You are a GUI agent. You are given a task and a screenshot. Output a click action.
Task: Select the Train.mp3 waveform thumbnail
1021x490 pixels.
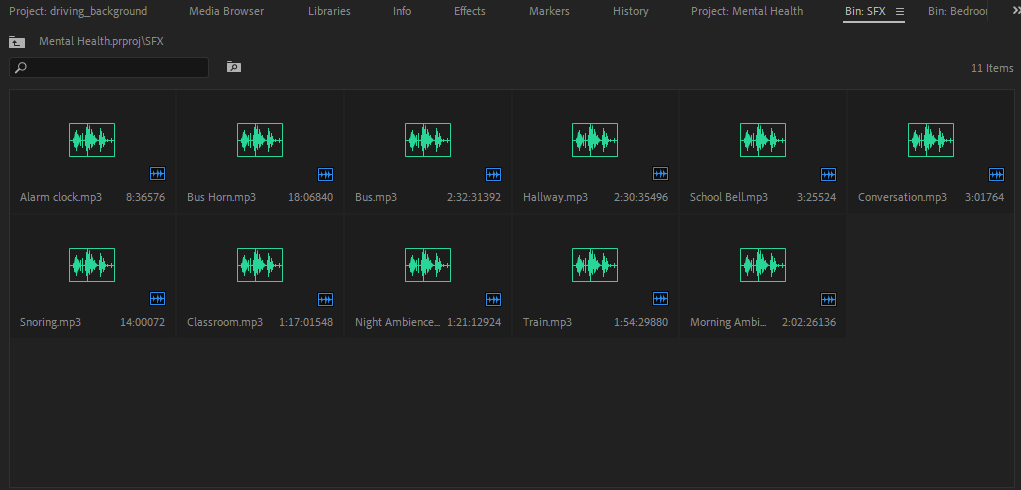595,265
